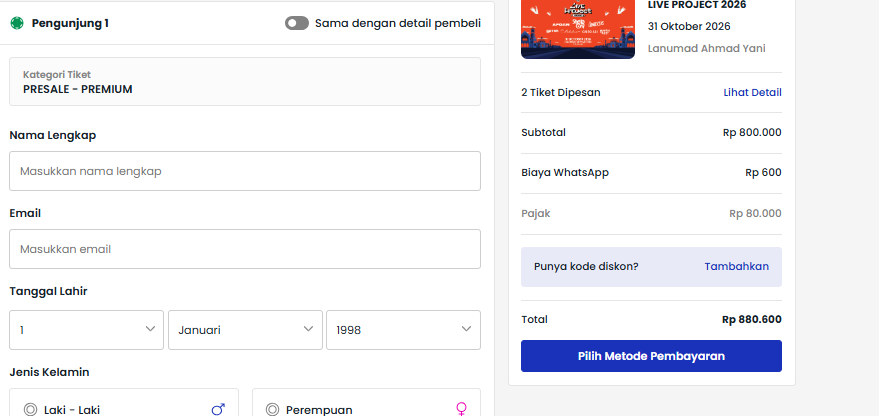Select the Laki - Laki radio option
The image size is (879, 416).
(x=30, y=410)
